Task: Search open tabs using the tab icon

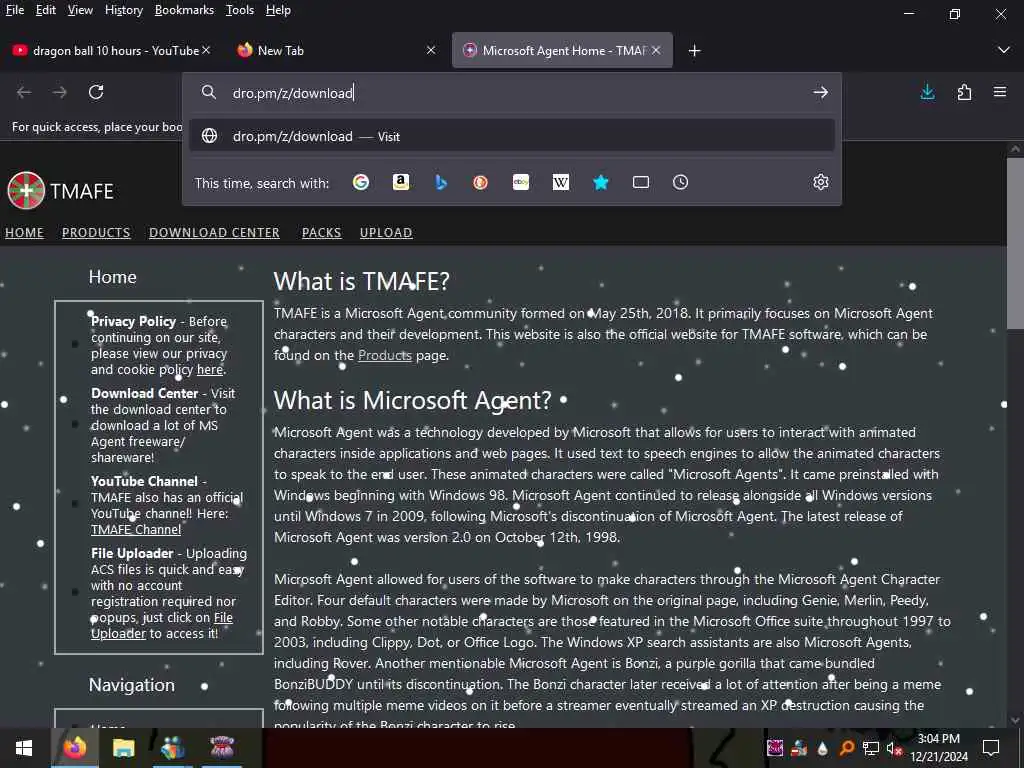Action: [x=641, y=182]
